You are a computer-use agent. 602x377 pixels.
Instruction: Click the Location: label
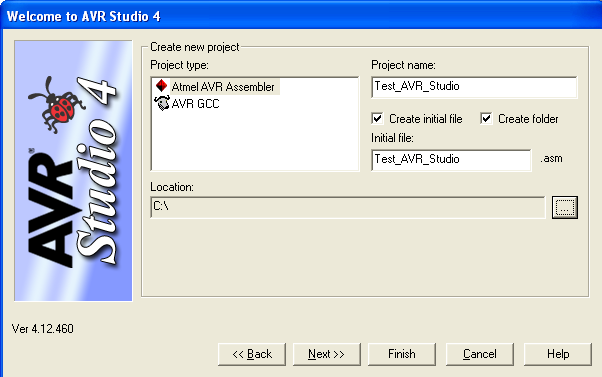(x=172, y=187)
